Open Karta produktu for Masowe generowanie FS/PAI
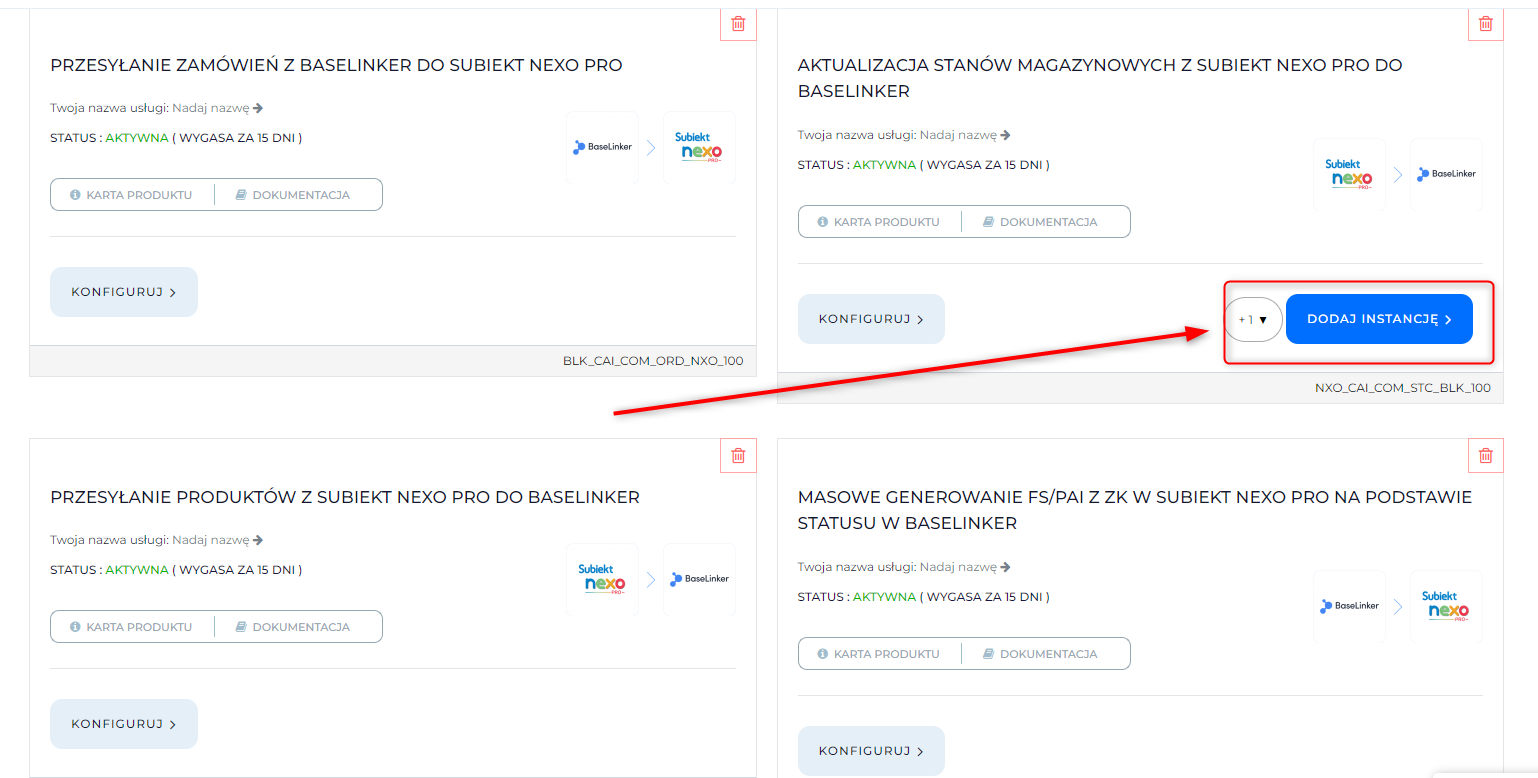1538x778 pixels. point(880,654)
